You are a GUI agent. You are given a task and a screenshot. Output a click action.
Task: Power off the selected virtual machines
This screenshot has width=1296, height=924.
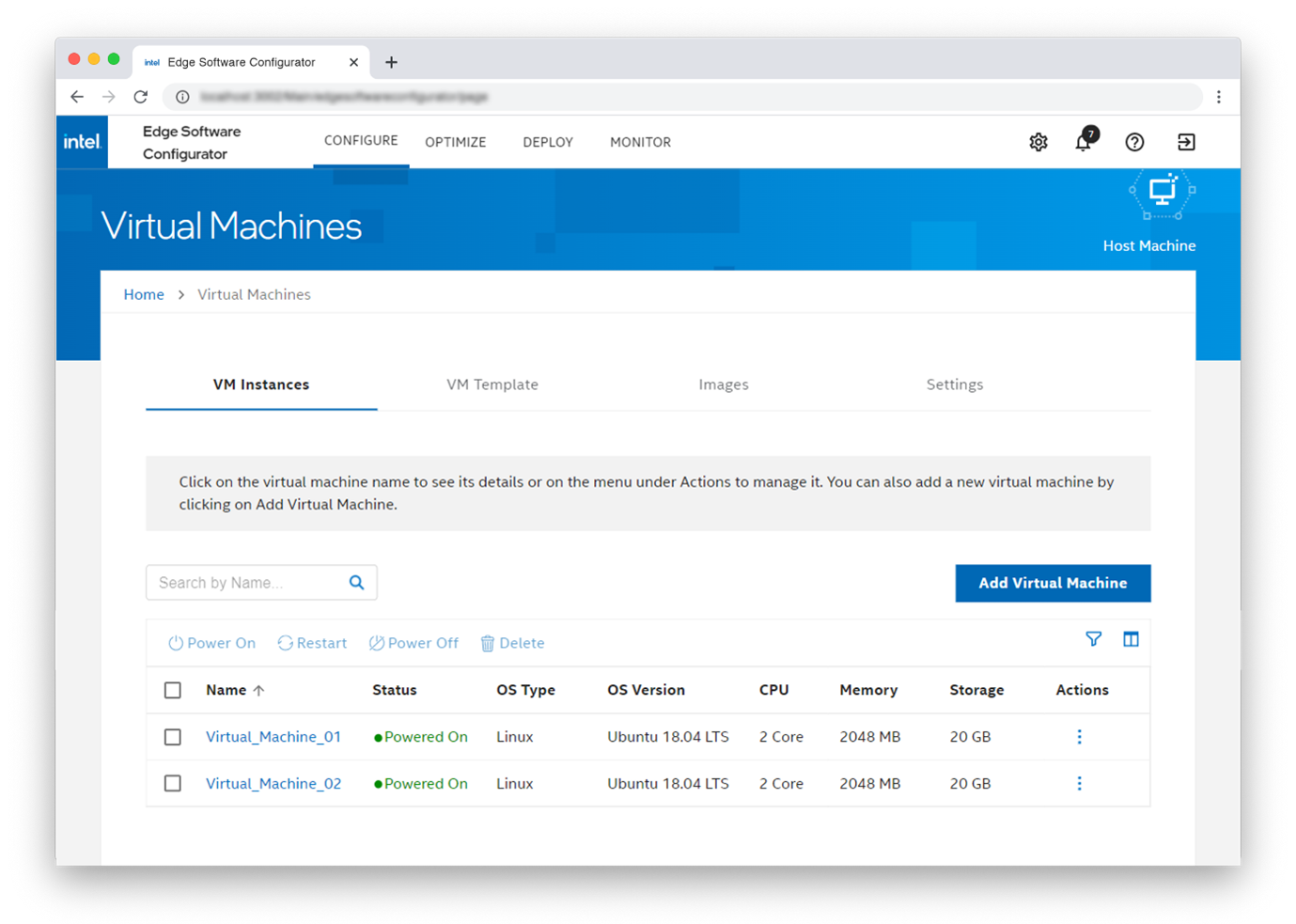click(414, 643)
